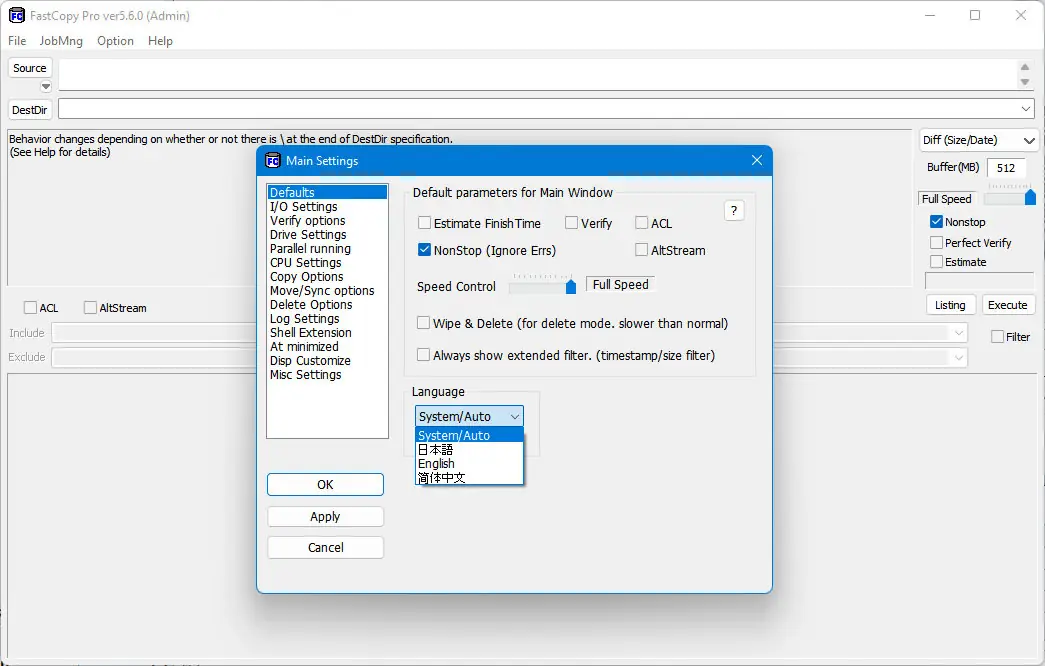
Task: Toggle Estimate checkbox in main window
Action: [x=936, y=261]
